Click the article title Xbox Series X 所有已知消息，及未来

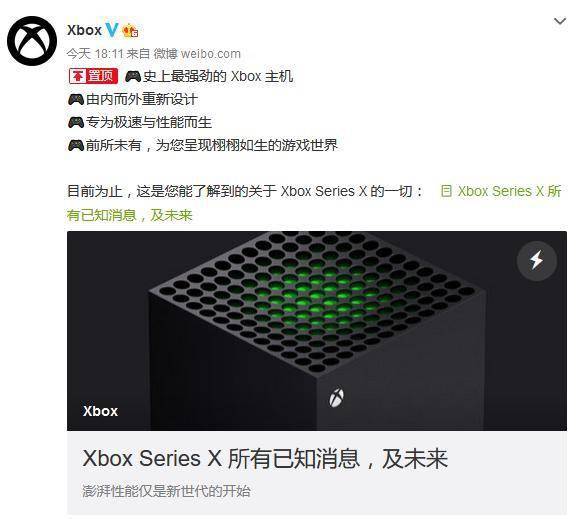pyautogui.click(x=265, y=459)
